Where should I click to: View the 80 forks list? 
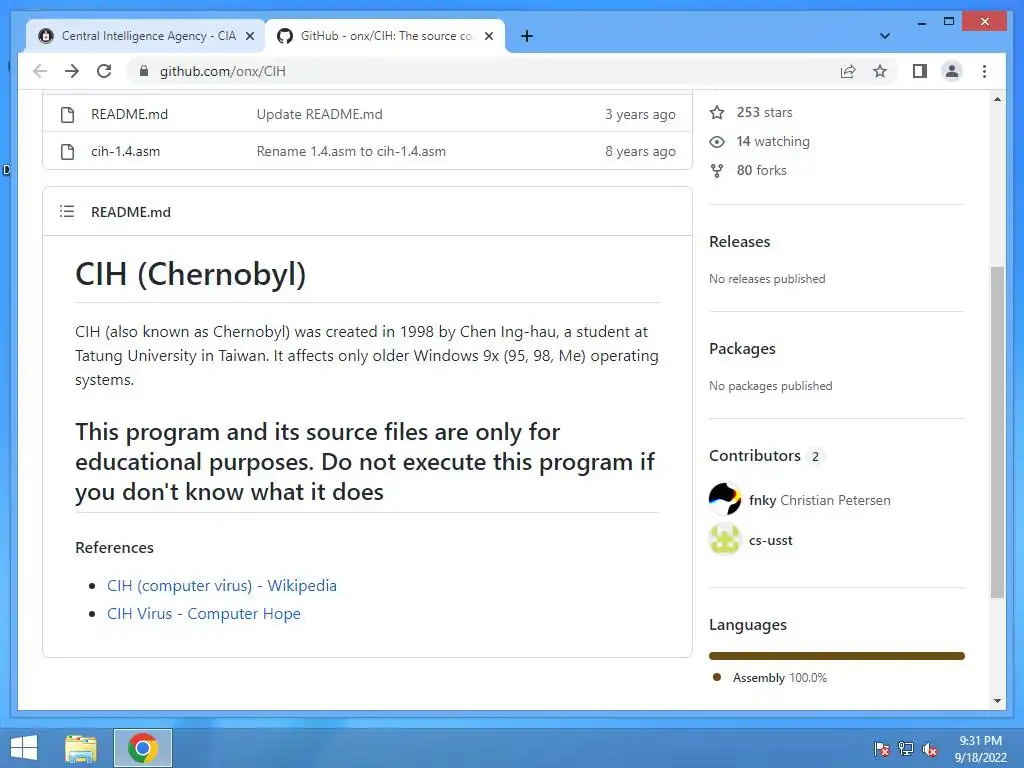tap(761, 170)
